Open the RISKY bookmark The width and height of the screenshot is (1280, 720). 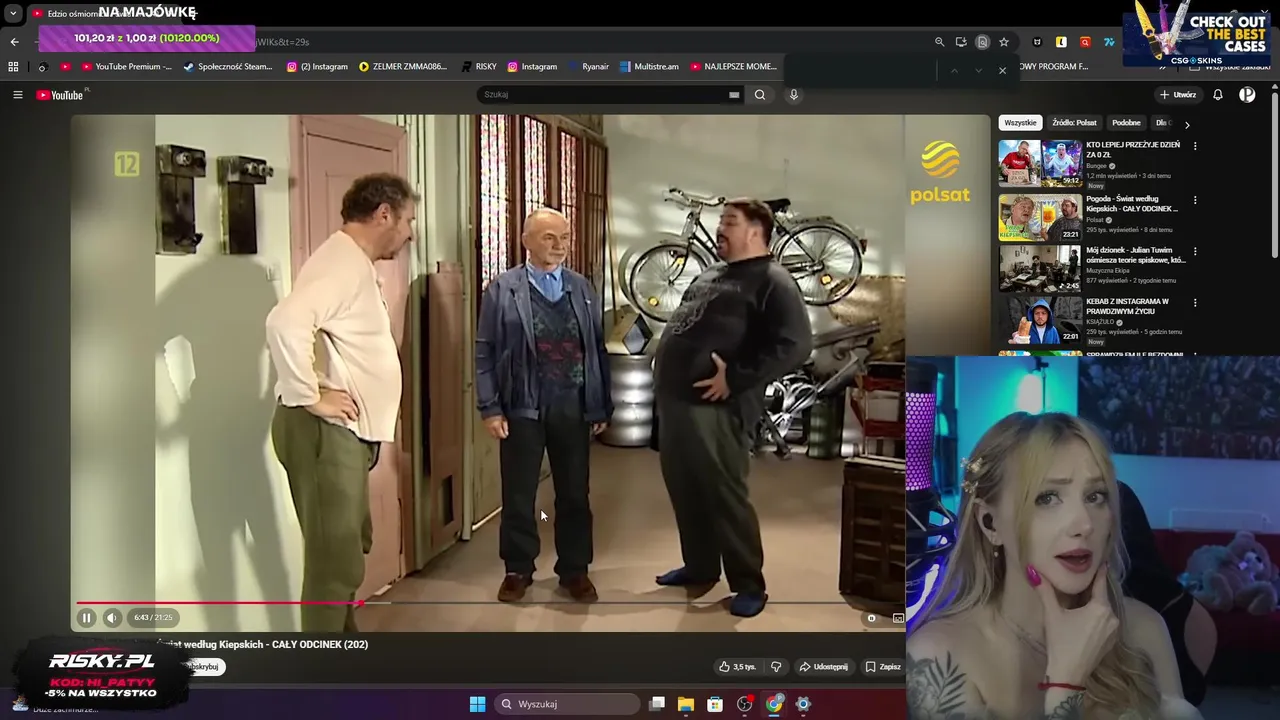479,67
